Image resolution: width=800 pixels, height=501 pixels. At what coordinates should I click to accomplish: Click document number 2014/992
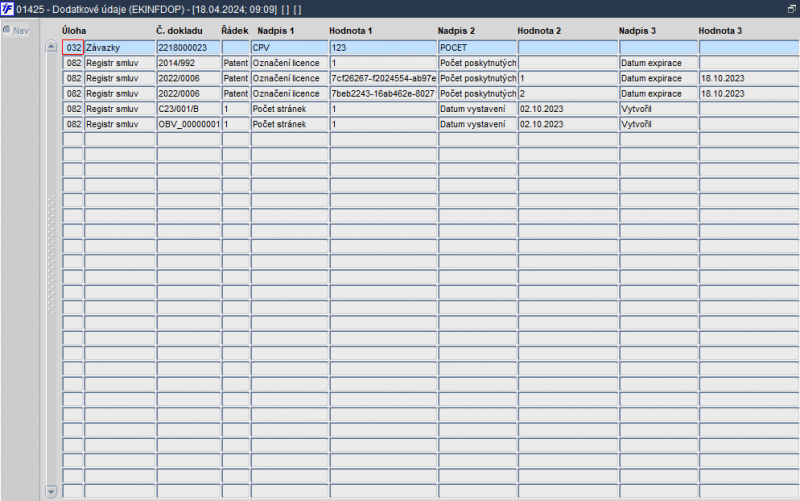pyautogui.click(x=188, y=63)
